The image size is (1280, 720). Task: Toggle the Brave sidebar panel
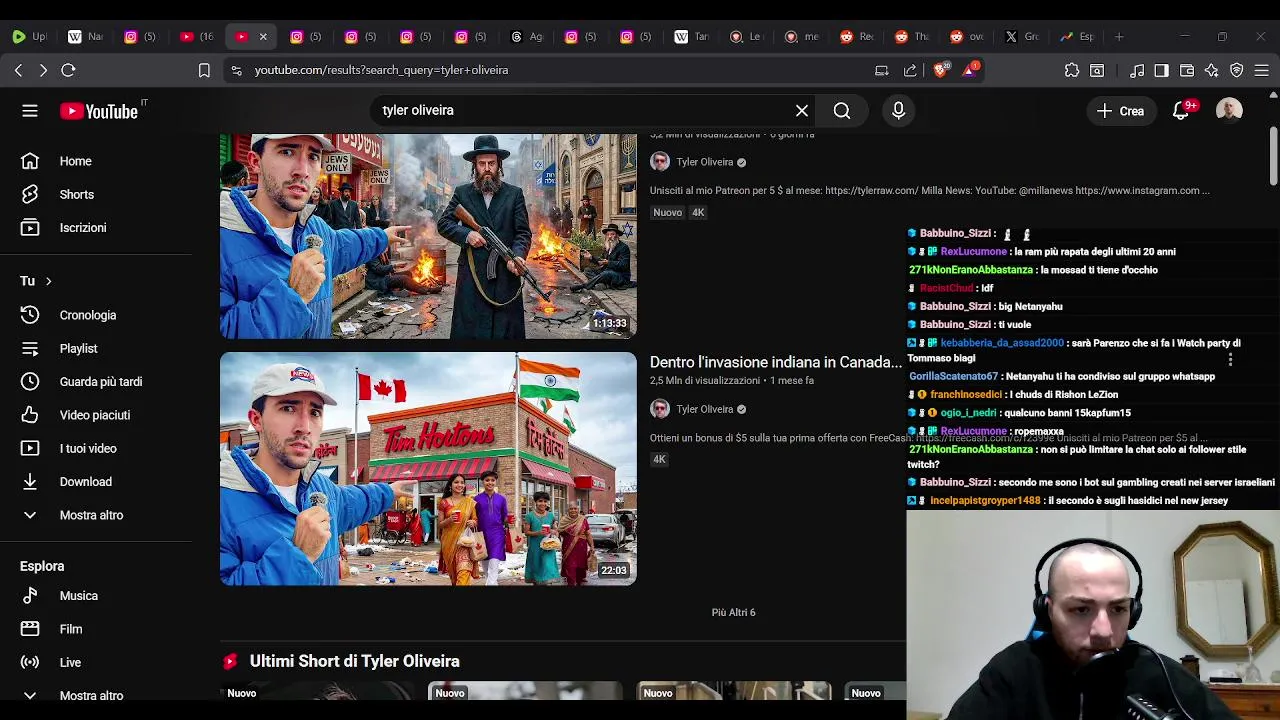pos(1161,70)
